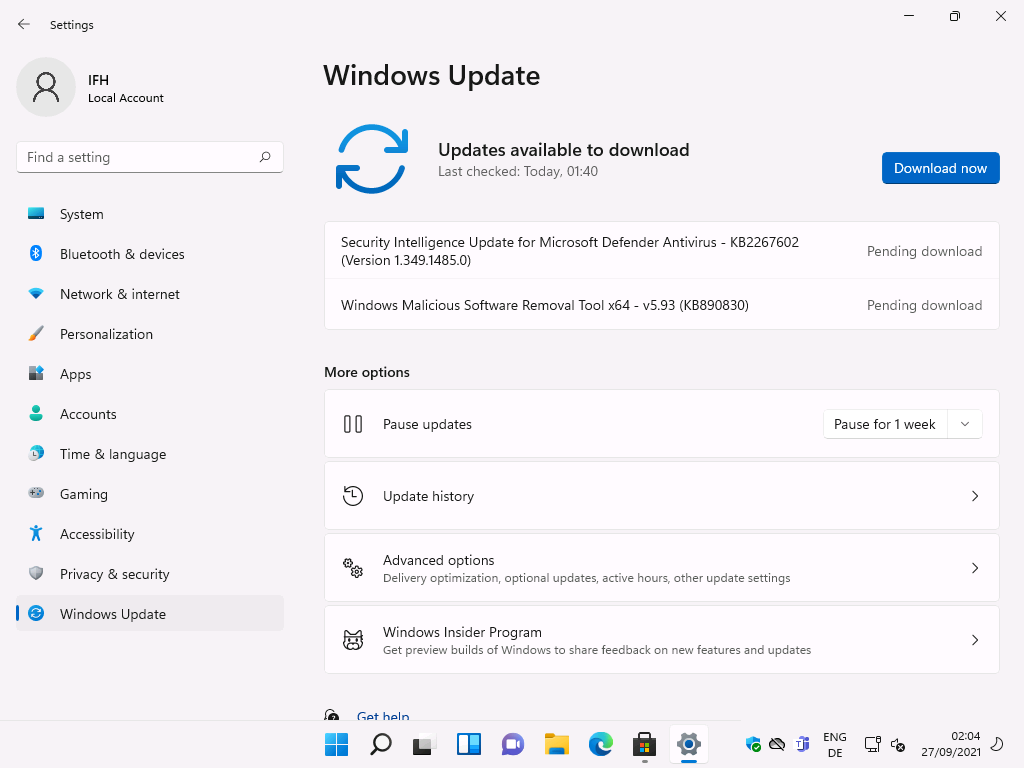Click the Windows Insider Program title

click(462, 632)
